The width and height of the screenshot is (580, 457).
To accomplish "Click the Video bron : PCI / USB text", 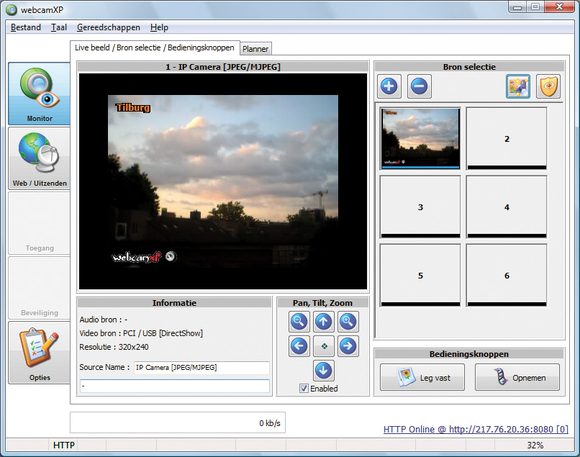I will [x=141, y=333].
